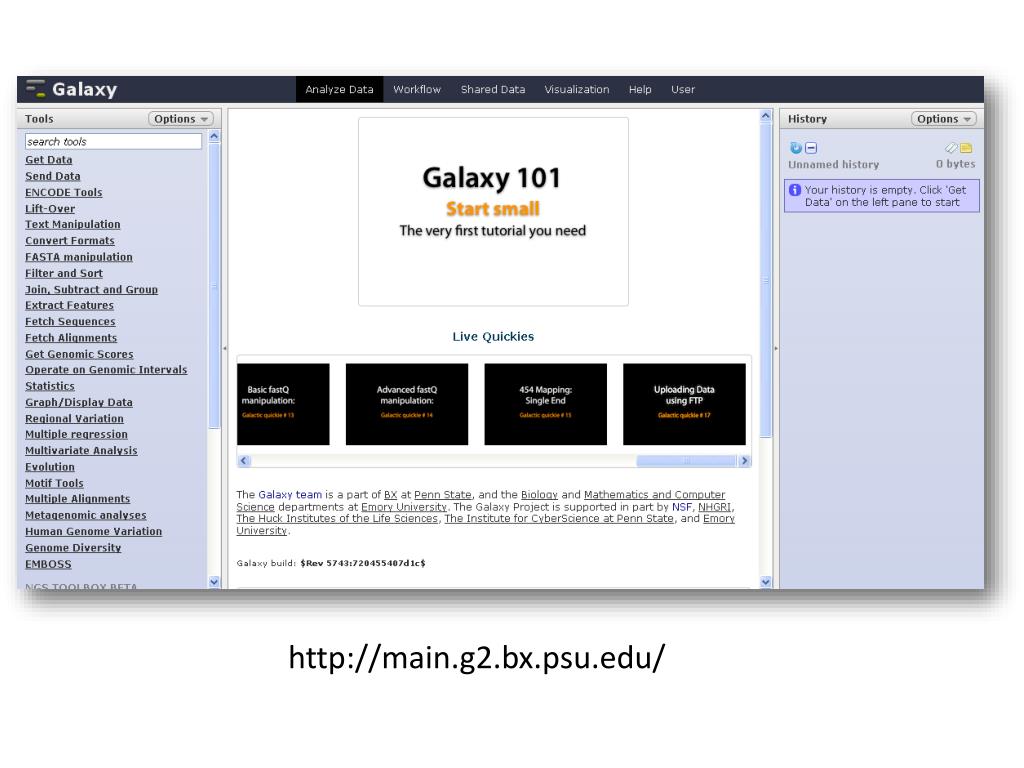1024x768 pixels.
Task: Open the History Options dropdown
Action: tap(944, 119)
